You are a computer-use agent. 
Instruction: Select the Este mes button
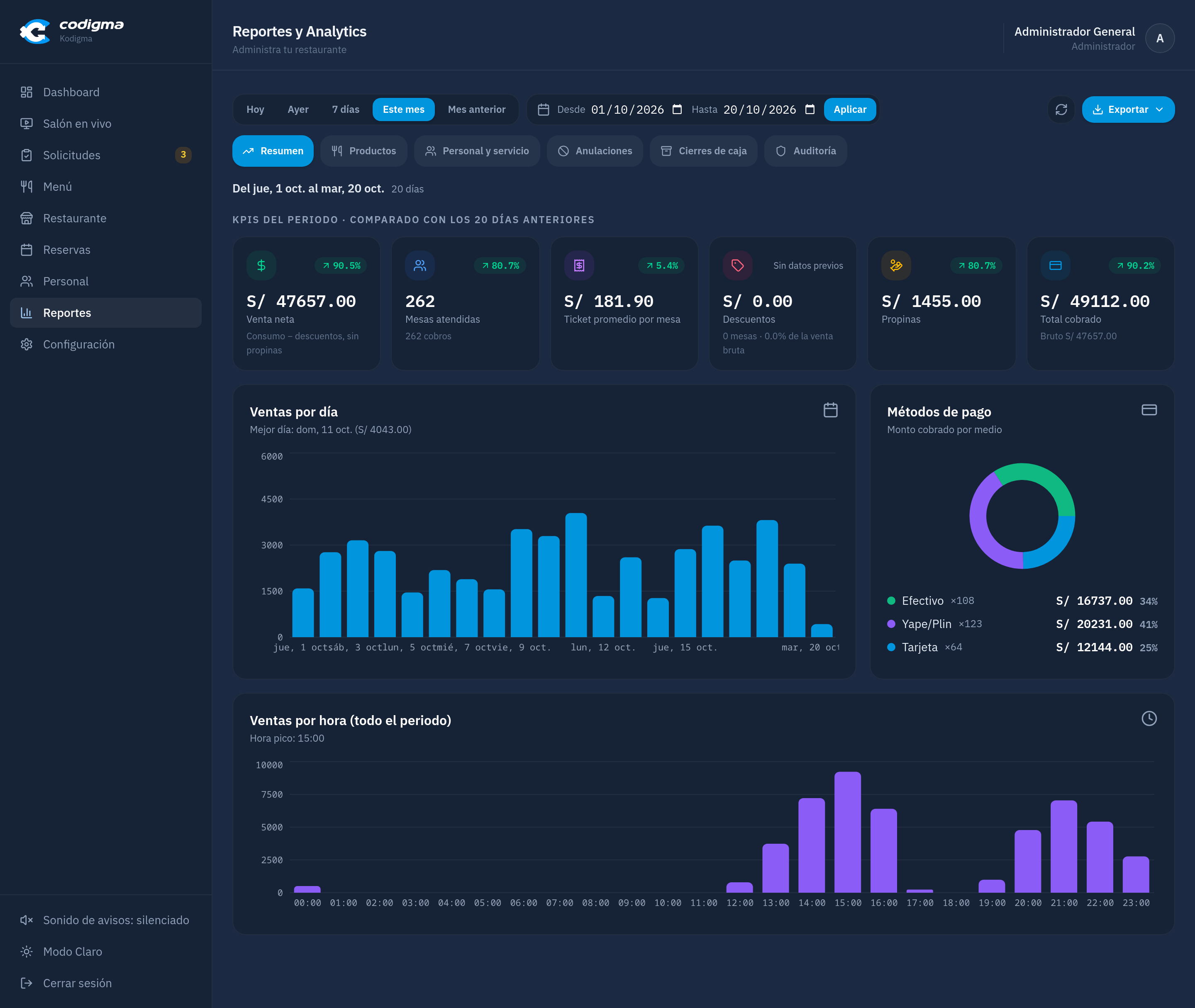coord(403,109)
